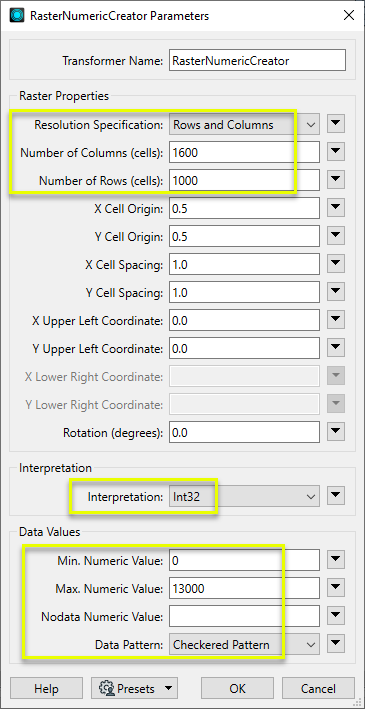Click arrow menu beside Resolution Specification

336,124
